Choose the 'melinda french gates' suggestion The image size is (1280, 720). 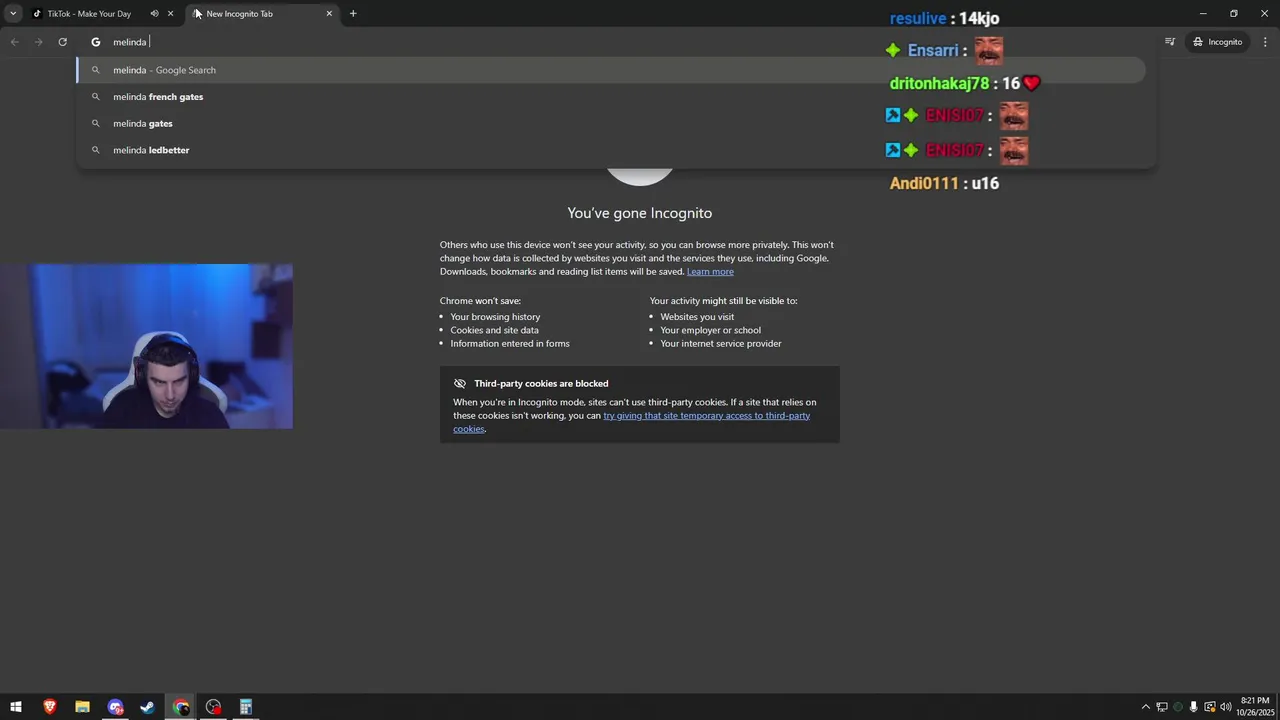[x=611, y=97]
